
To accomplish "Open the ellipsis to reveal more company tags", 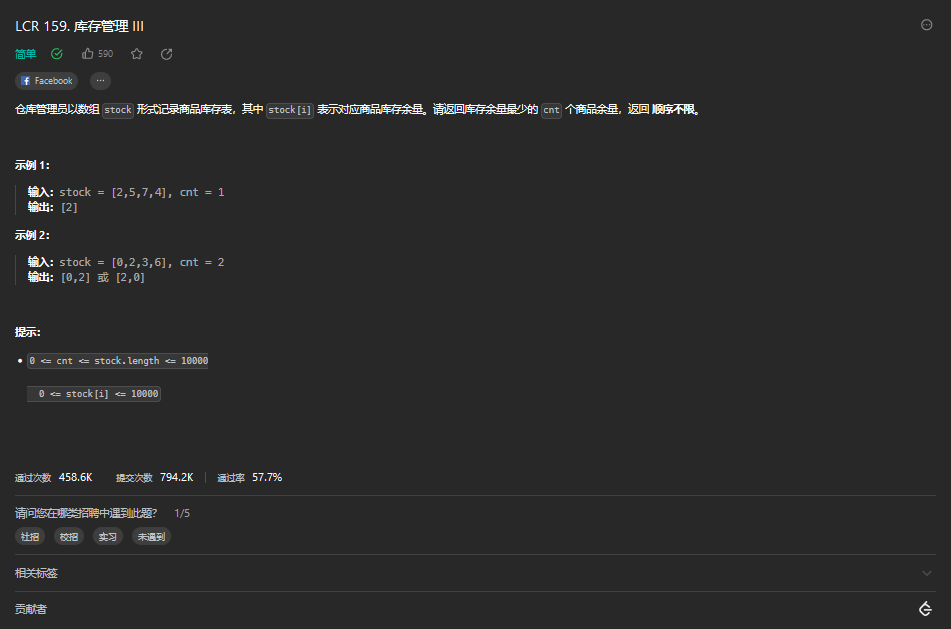I will (99, 80).
